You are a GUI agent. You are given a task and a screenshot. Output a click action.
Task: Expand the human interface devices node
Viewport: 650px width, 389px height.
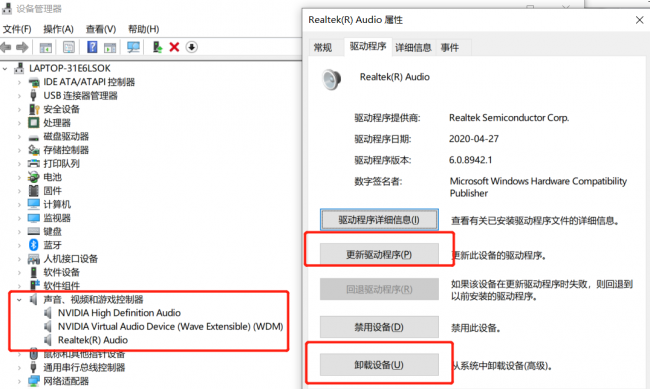click(x=19, y=259)
